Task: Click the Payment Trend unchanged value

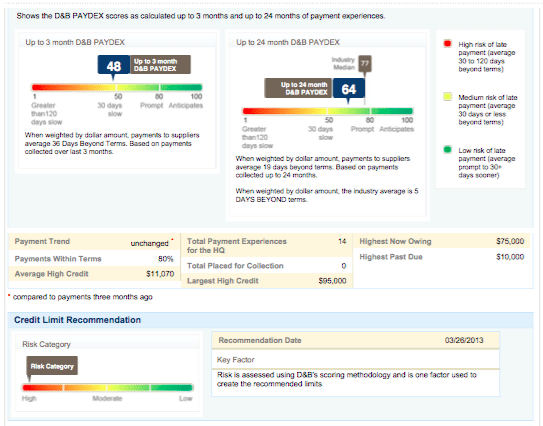Action: (x=150, y=243)
